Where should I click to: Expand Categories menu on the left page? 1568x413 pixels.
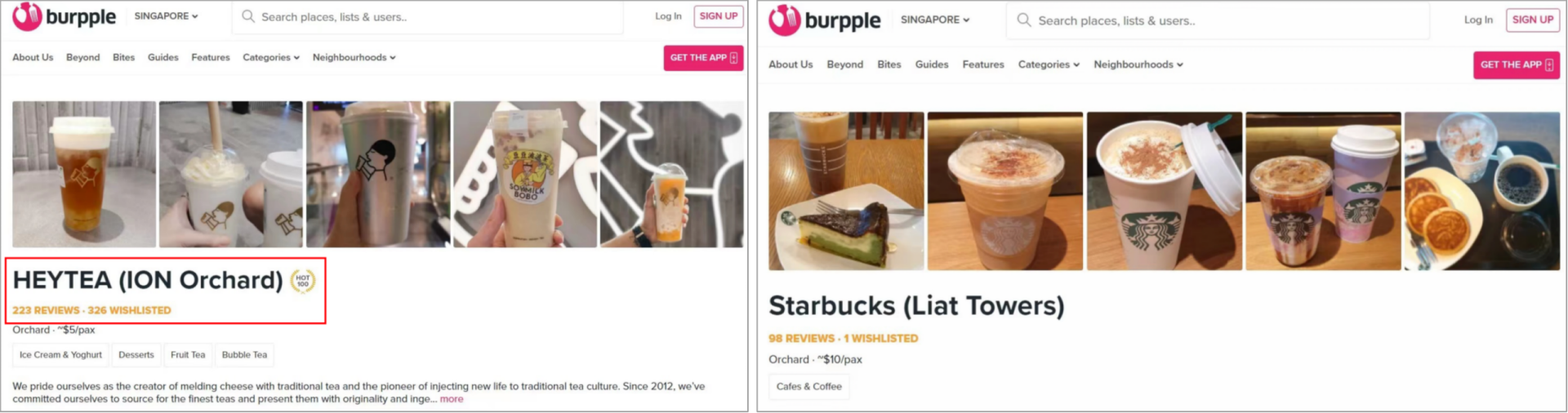[x=271, y=57]
